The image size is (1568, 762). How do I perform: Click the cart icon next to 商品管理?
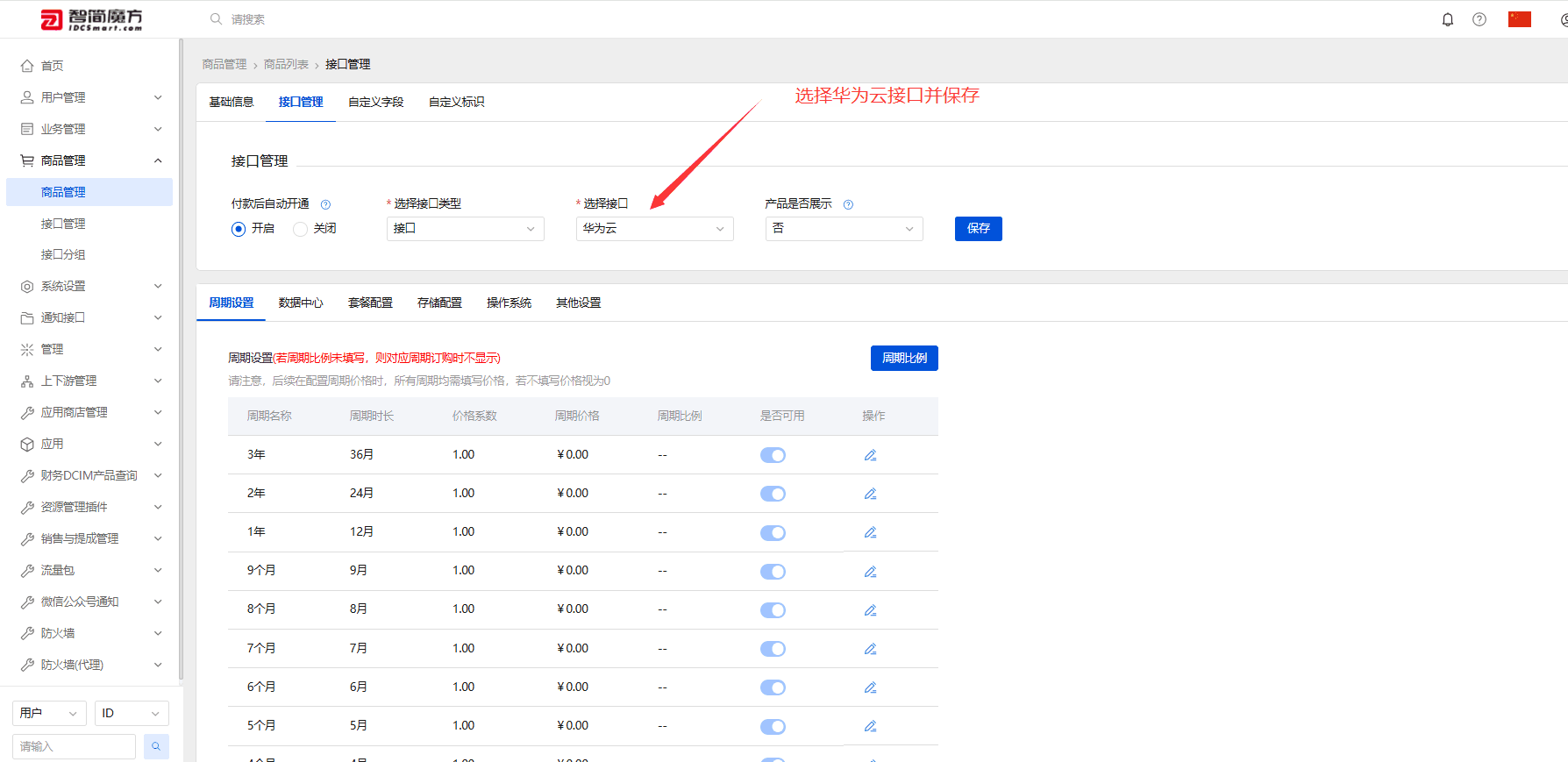click(27, 160)
